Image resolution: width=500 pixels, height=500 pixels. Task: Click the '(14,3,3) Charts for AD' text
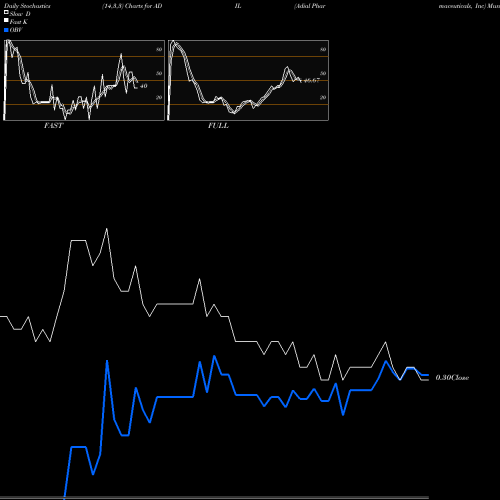pyautogui.click(x=132, y=6)
